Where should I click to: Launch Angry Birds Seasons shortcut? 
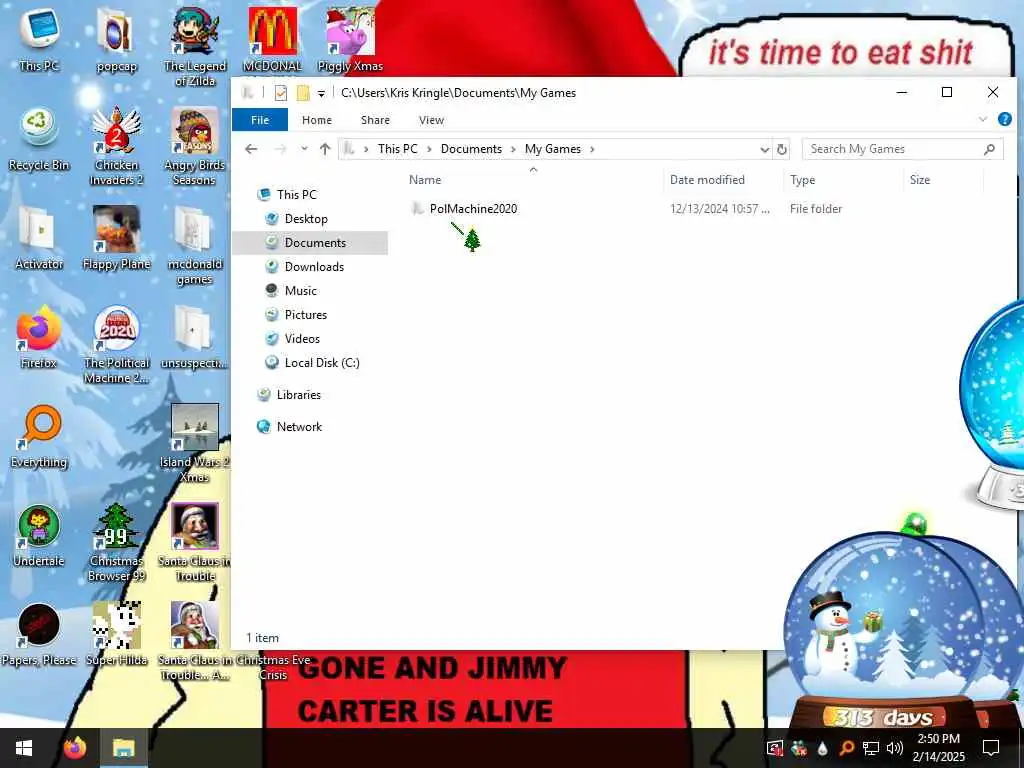click(195, 146)
